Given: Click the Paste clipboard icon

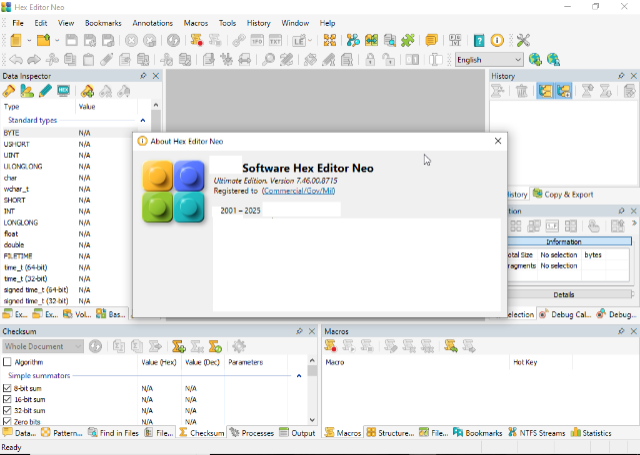Looking at the screenshot, I should [x=88, y=60].
